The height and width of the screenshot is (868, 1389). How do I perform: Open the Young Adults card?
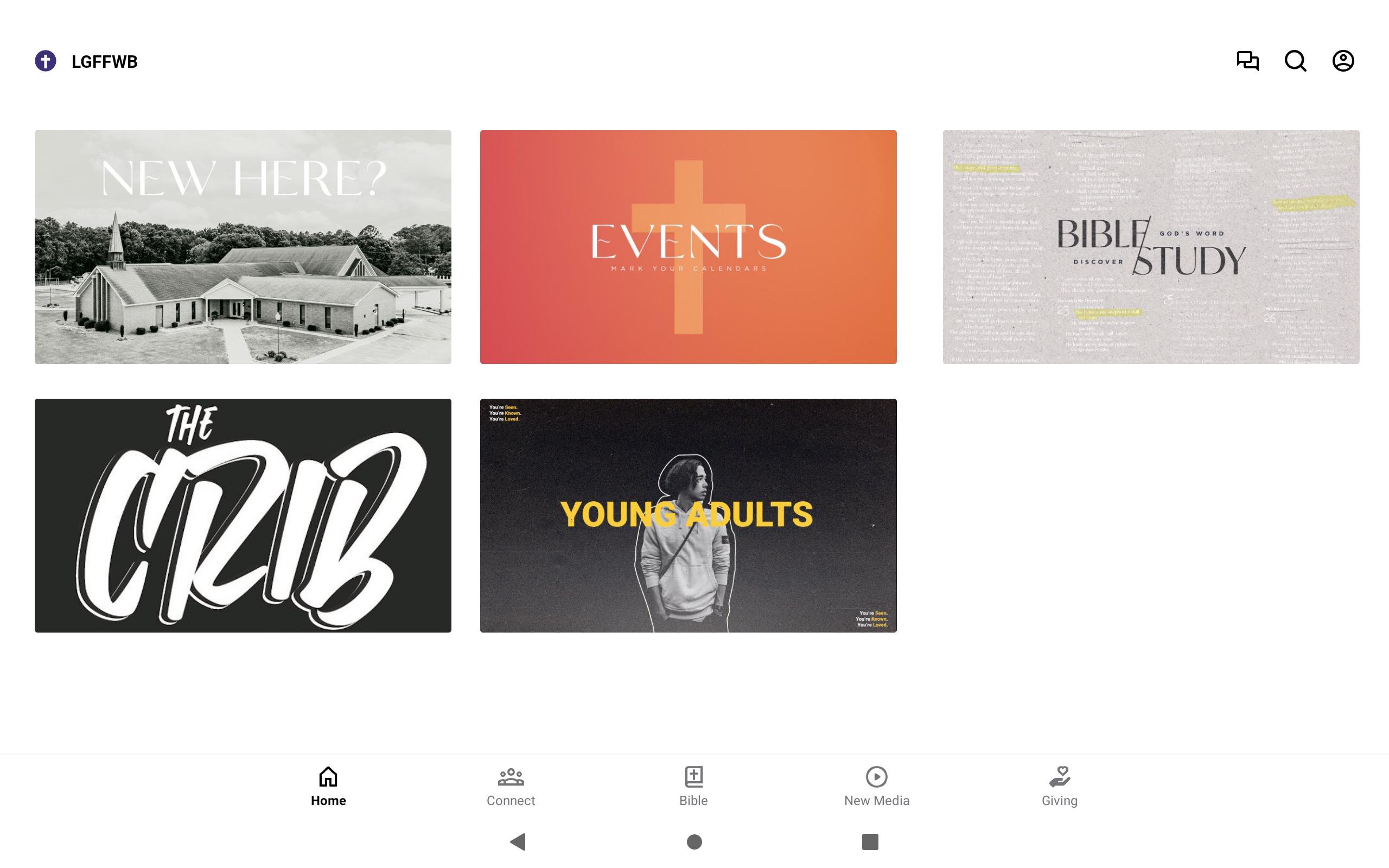click(x=688, y=515)
